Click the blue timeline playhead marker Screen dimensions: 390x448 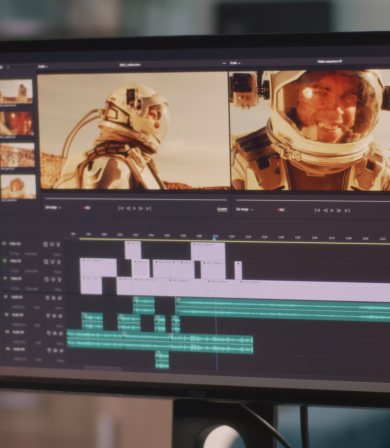click(215, 239)
